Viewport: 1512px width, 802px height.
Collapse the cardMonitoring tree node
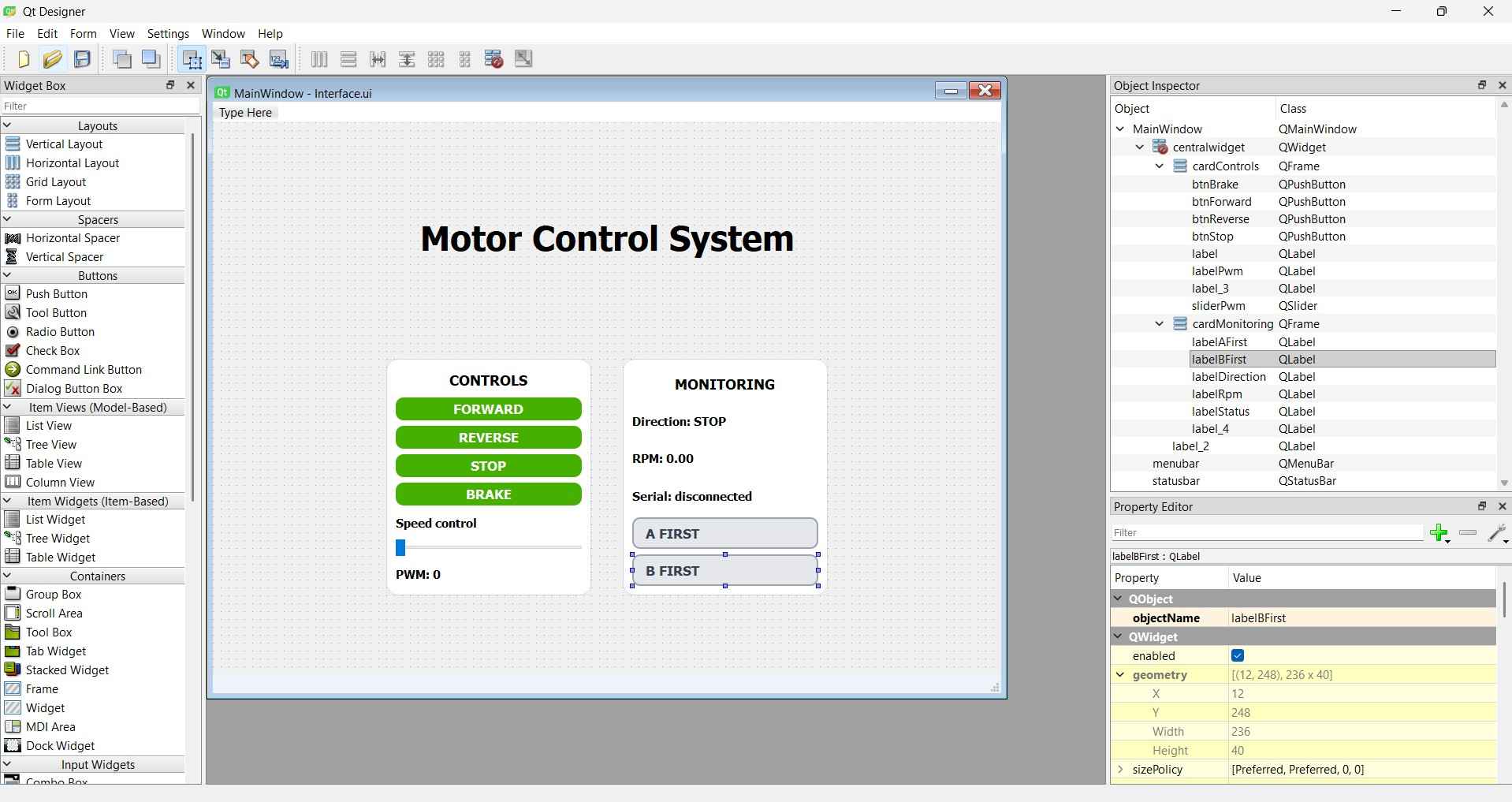(1160, 324)
